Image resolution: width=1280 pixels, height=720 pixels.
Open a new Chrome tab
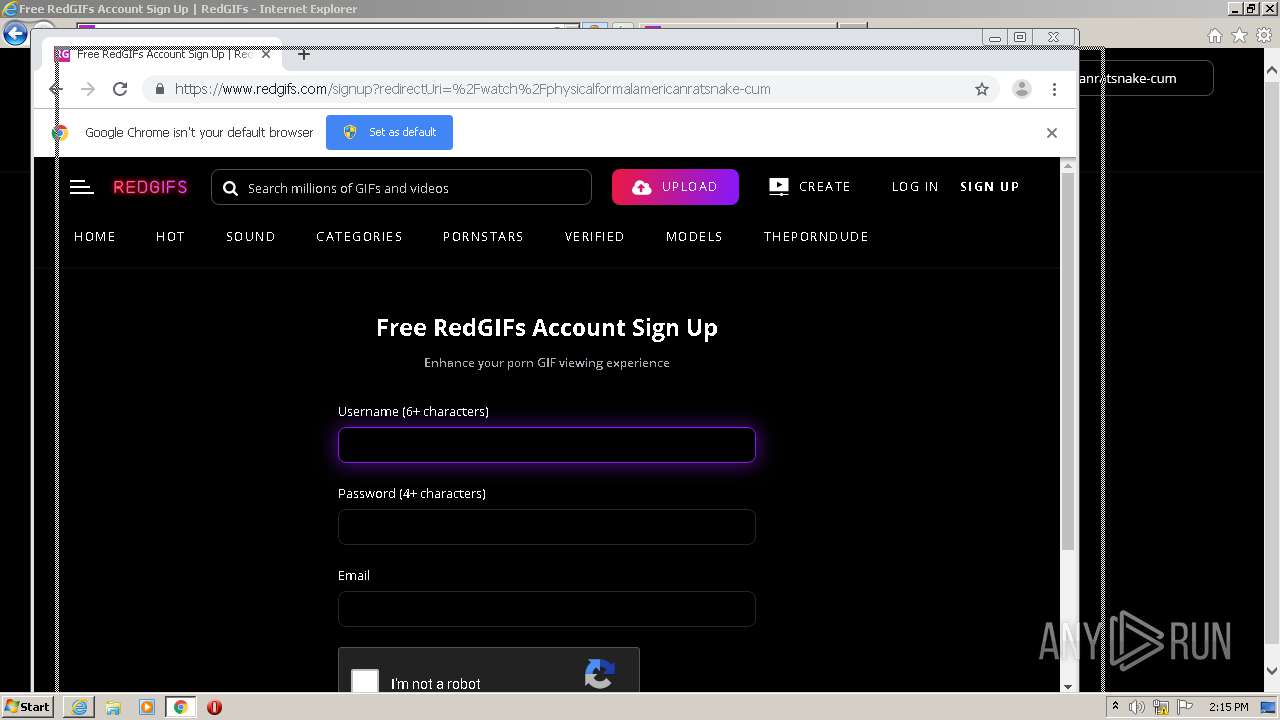(304, 54)
